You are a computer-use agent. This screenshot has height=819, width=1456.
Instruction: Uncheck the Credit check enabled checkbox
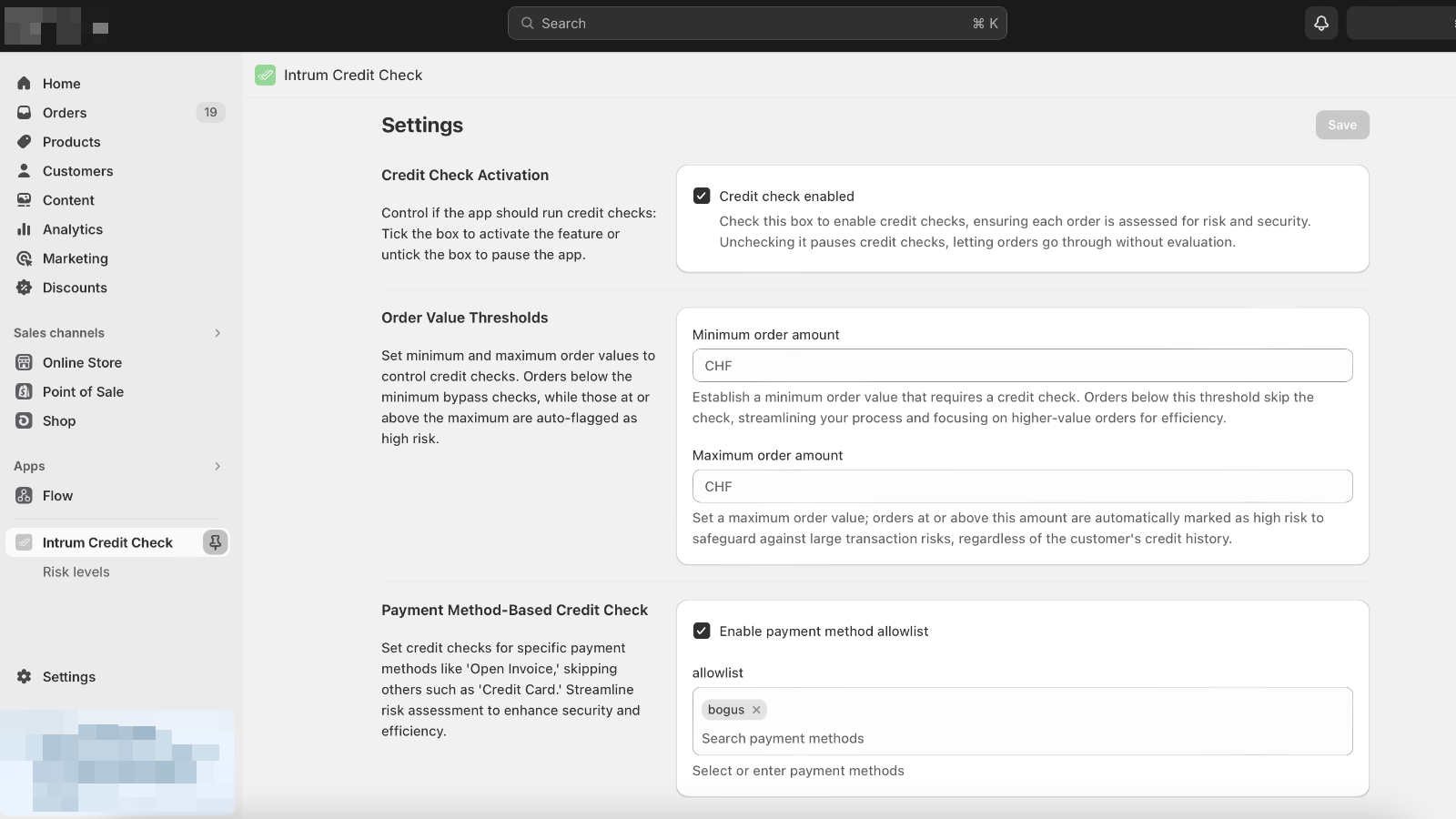tap(702, 196)
